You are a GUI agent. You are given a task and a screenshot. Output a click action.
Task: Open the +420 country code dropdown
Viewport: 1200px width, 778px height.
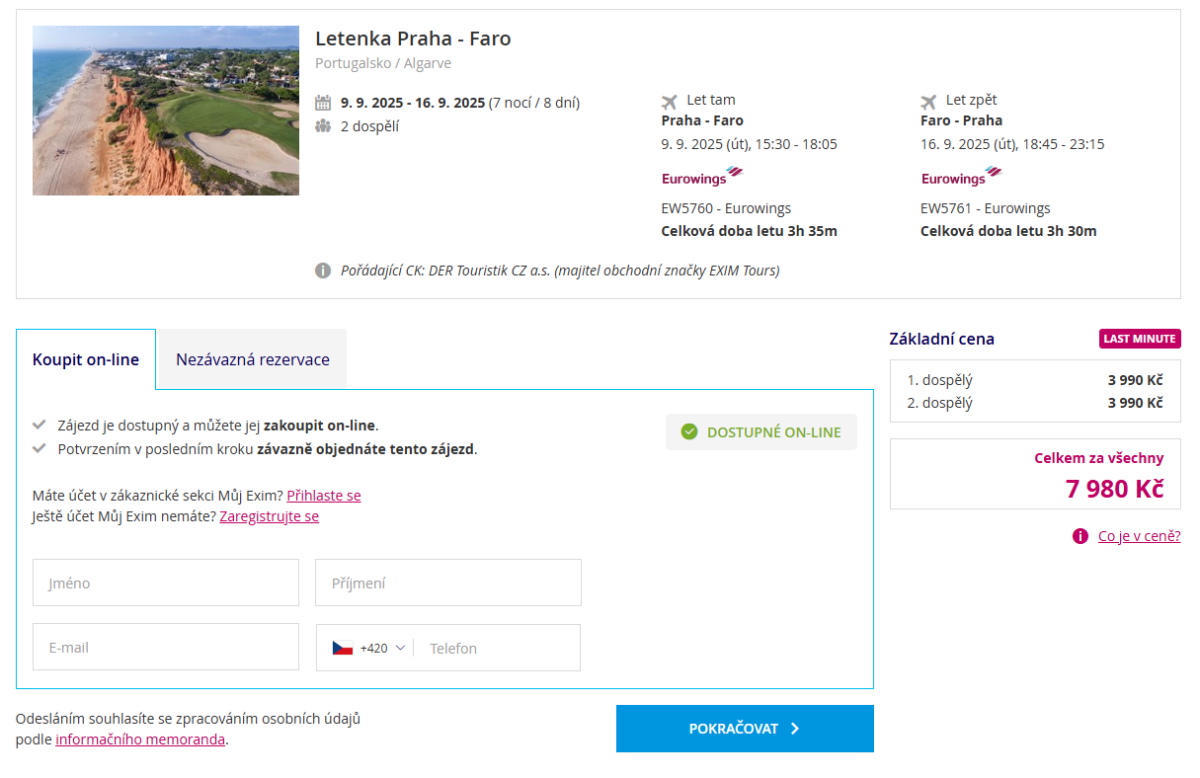pos(372,648)
